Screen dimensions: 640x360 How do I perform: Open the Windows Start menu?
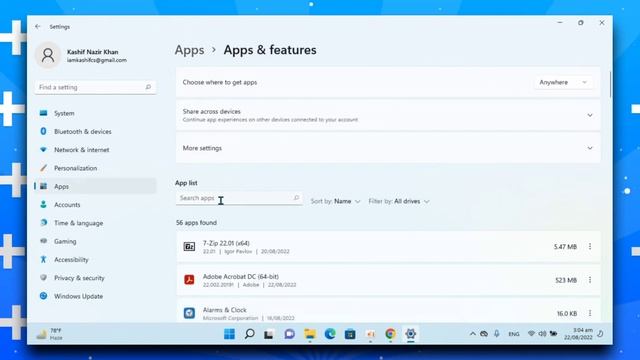point(229,334)
